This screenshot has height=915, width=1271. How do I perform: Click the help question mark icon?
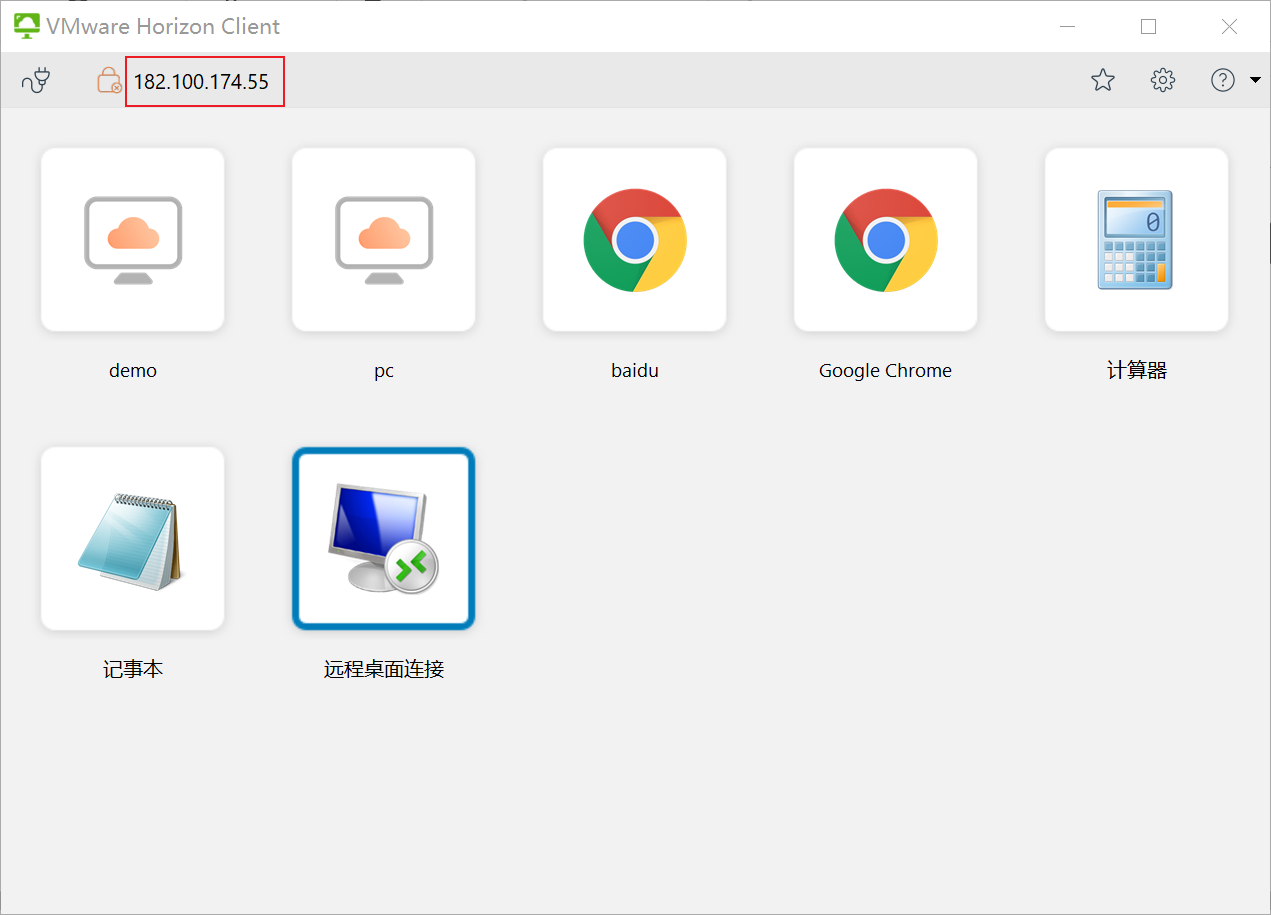1222,80
